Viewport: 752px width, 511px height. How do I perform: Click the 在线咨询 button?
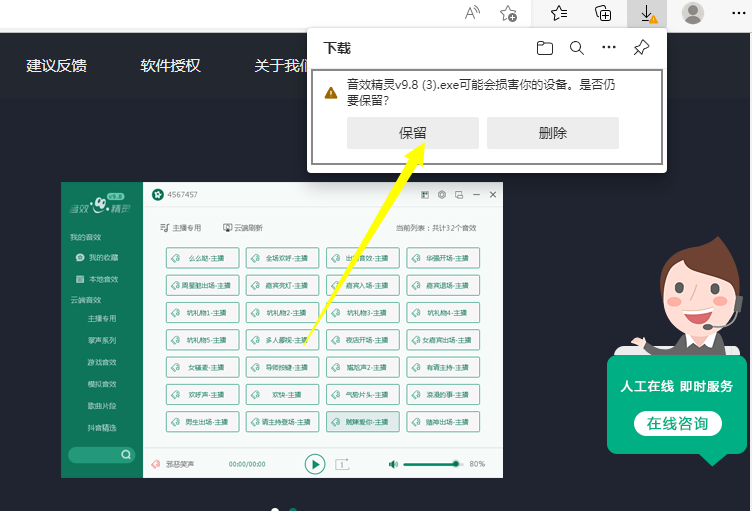point(678,424)
